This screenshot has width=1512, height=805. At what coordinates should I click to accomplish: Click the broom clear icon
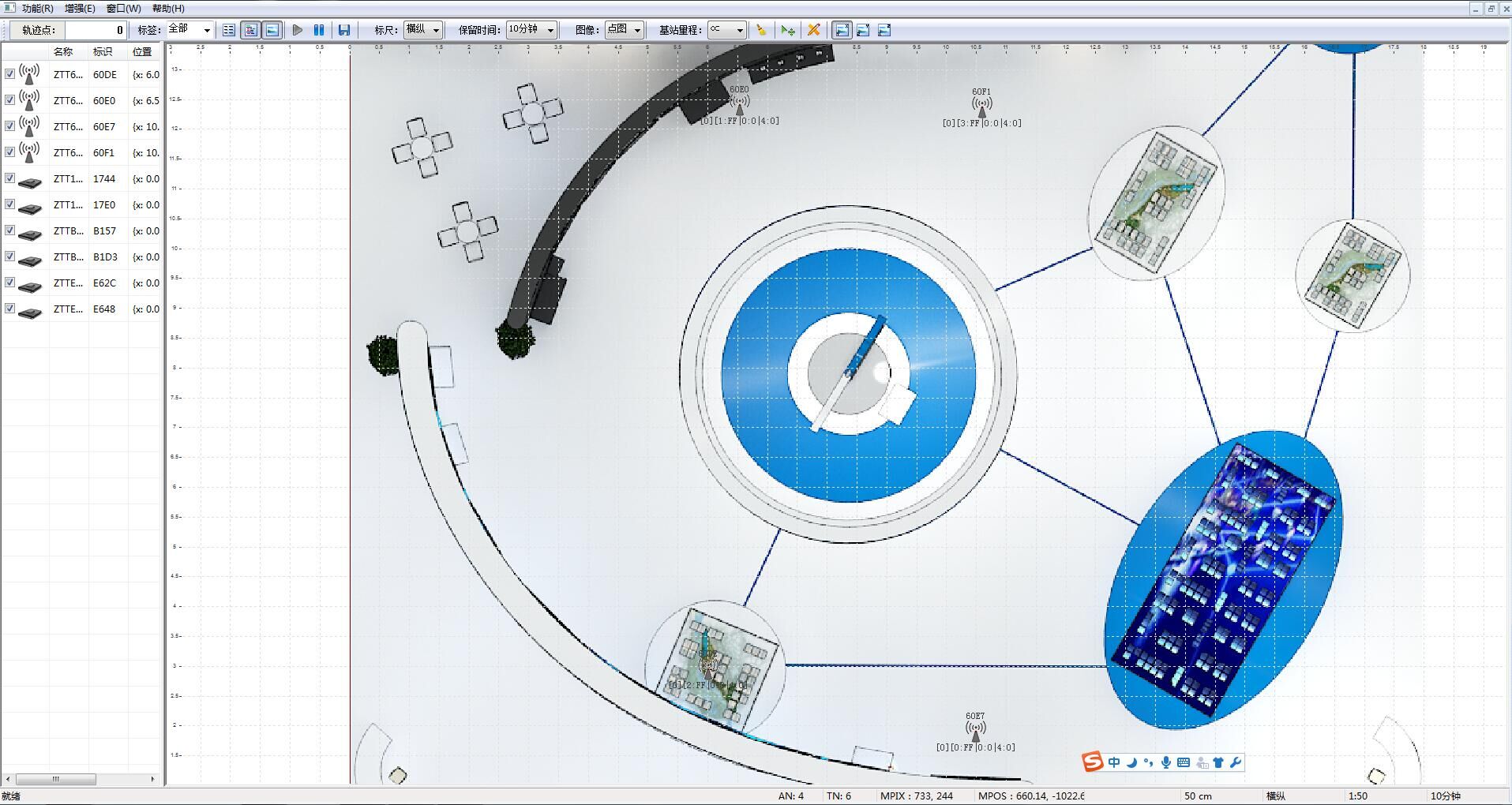pyautogui.click(x=761, y=30)
